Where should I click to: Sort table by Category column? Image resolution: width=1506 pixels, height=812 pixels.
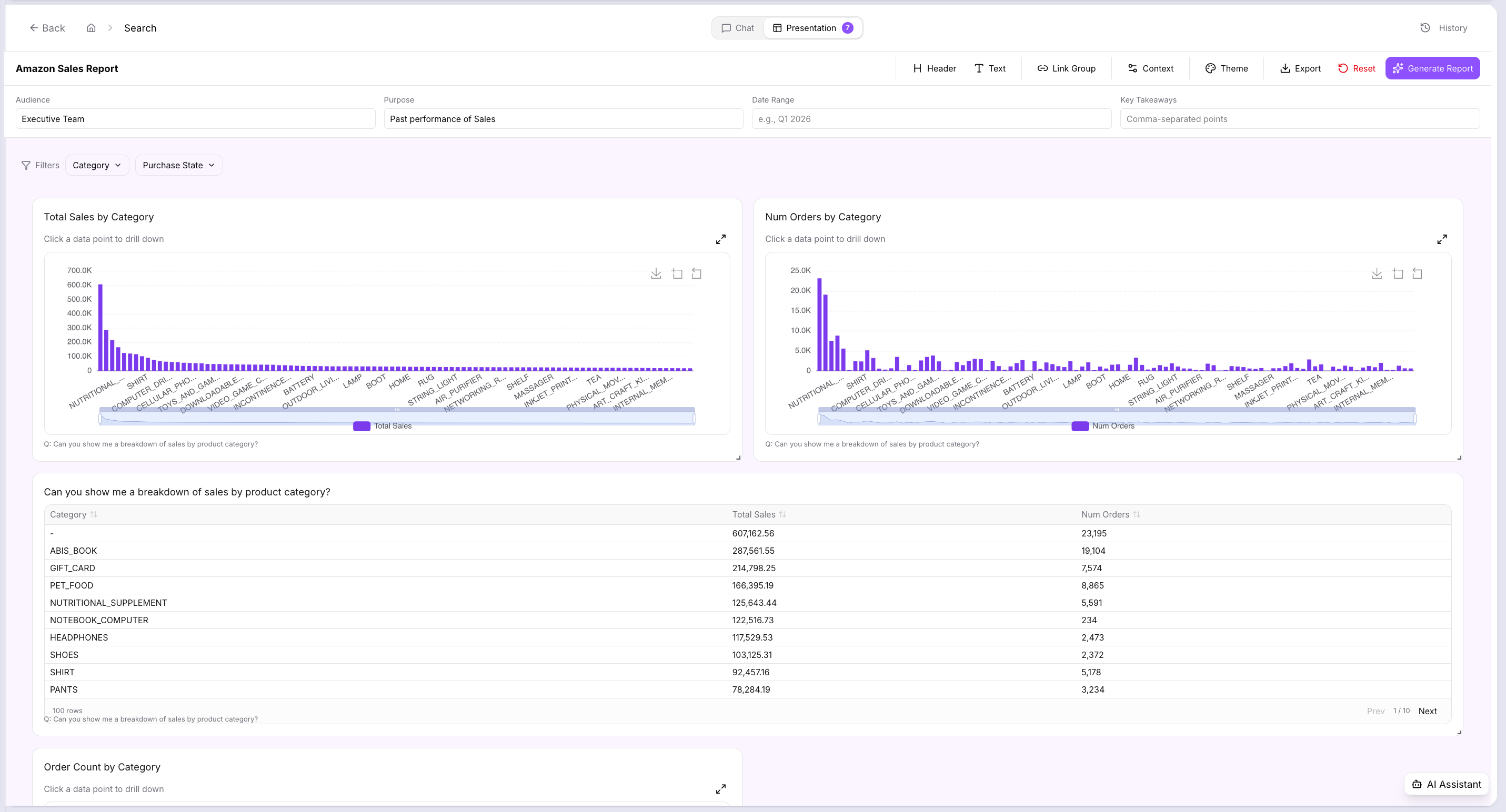click(74, 515)
